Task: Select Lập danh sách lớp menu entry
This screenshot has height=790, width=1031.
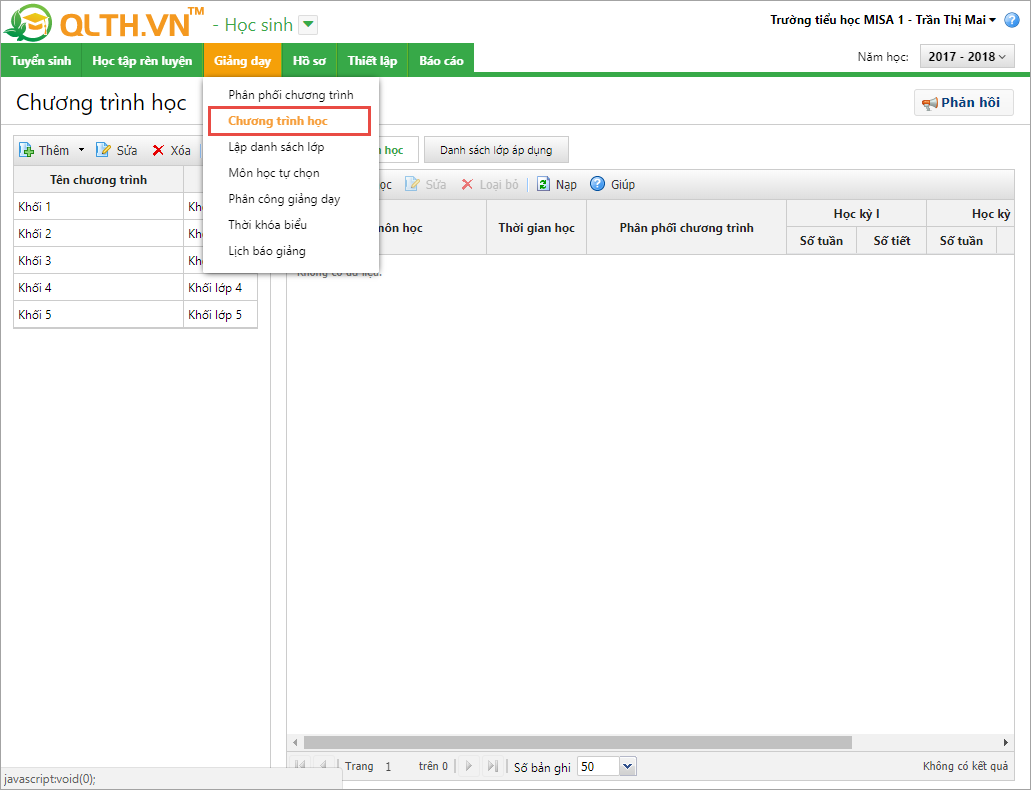Action: pyautogui.click(x=291, y=147)
